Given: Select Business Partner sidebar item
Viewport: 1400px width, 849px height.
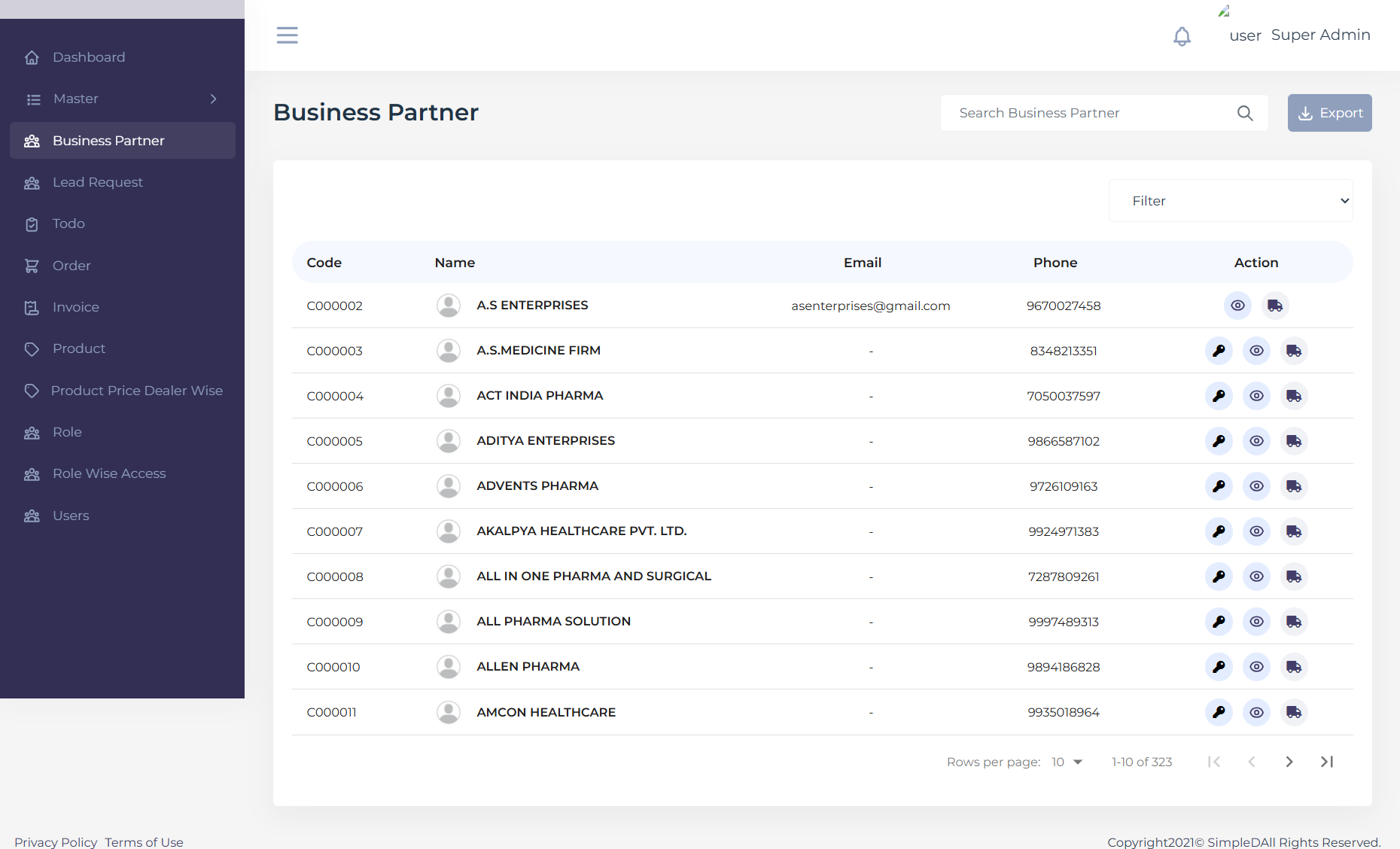Looking at the screenshot, I should 122,141.
